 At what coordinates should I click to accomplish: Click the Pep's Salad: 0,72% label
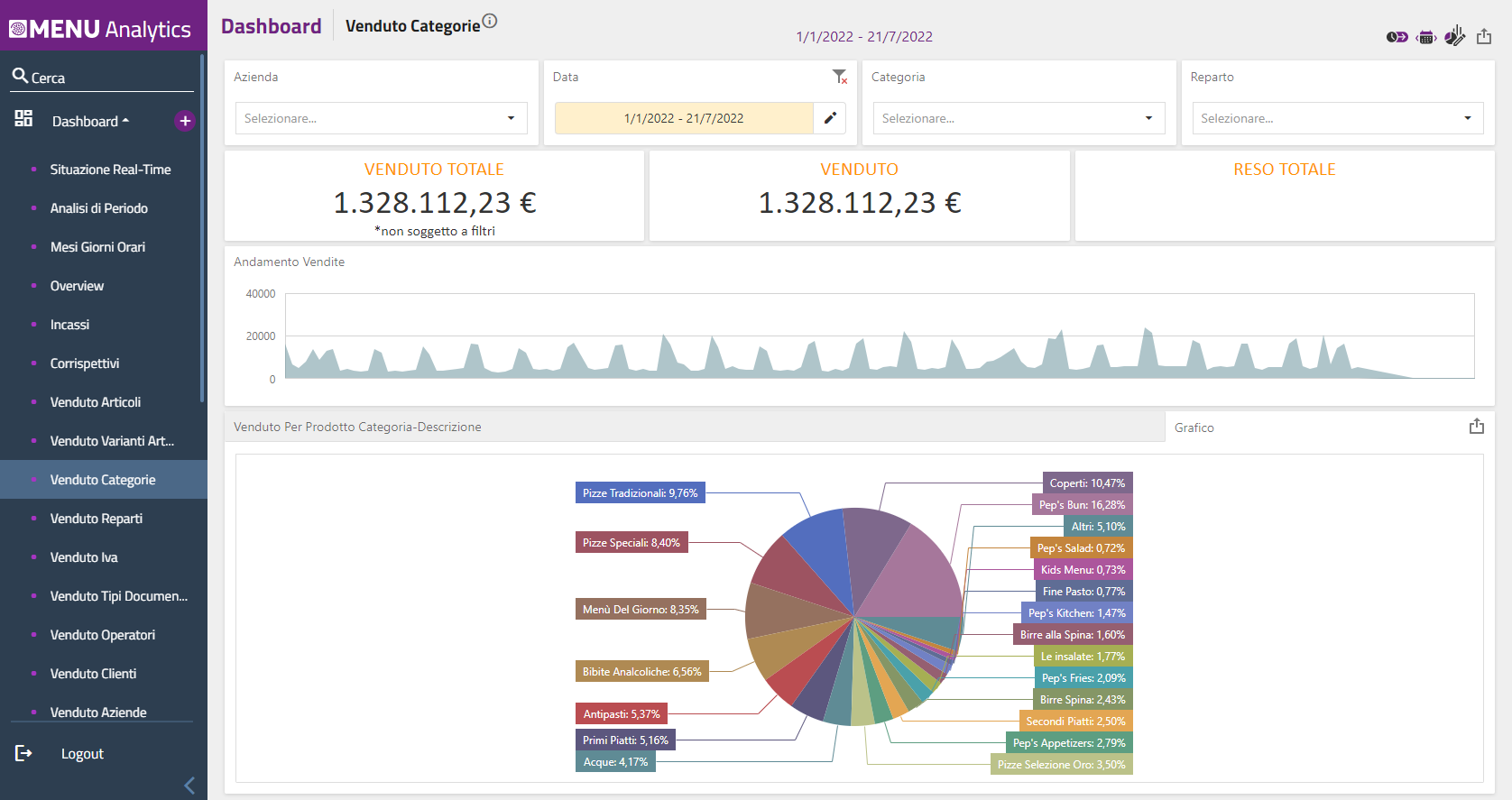[1081, 547]
